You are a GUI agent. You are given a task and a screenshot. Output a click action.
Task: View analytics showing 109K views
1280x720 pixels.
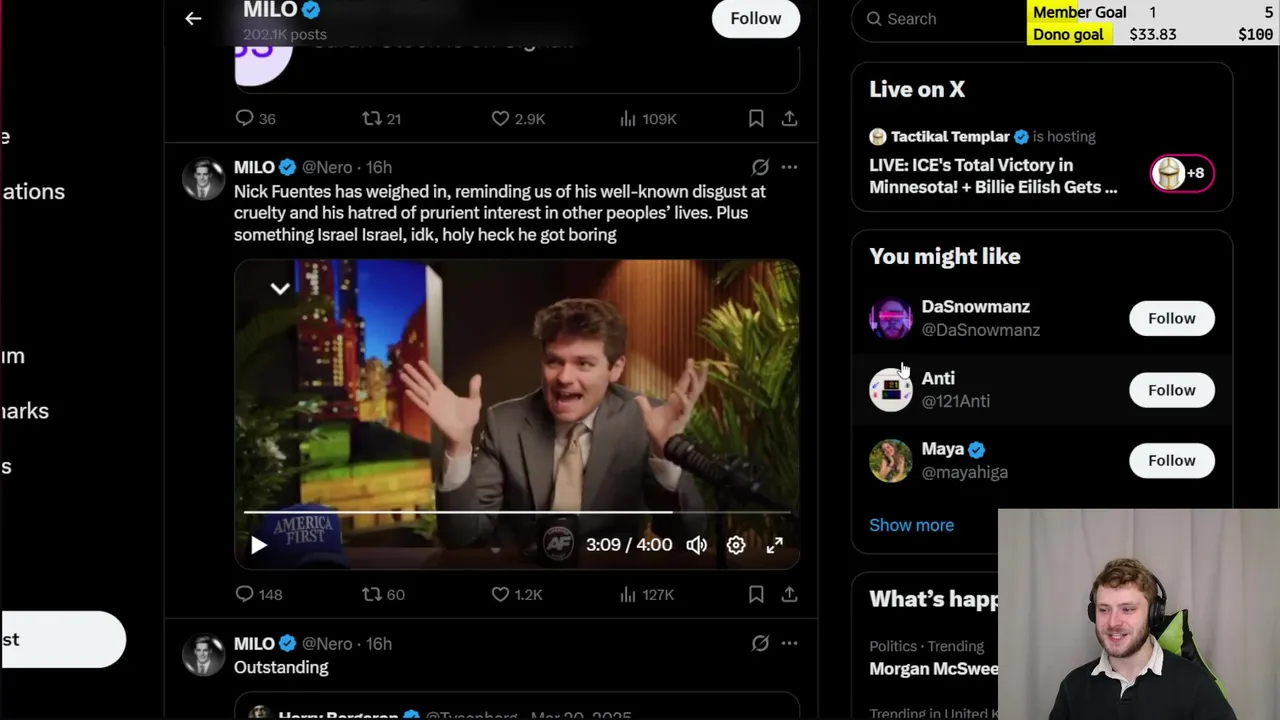(648, 118)
